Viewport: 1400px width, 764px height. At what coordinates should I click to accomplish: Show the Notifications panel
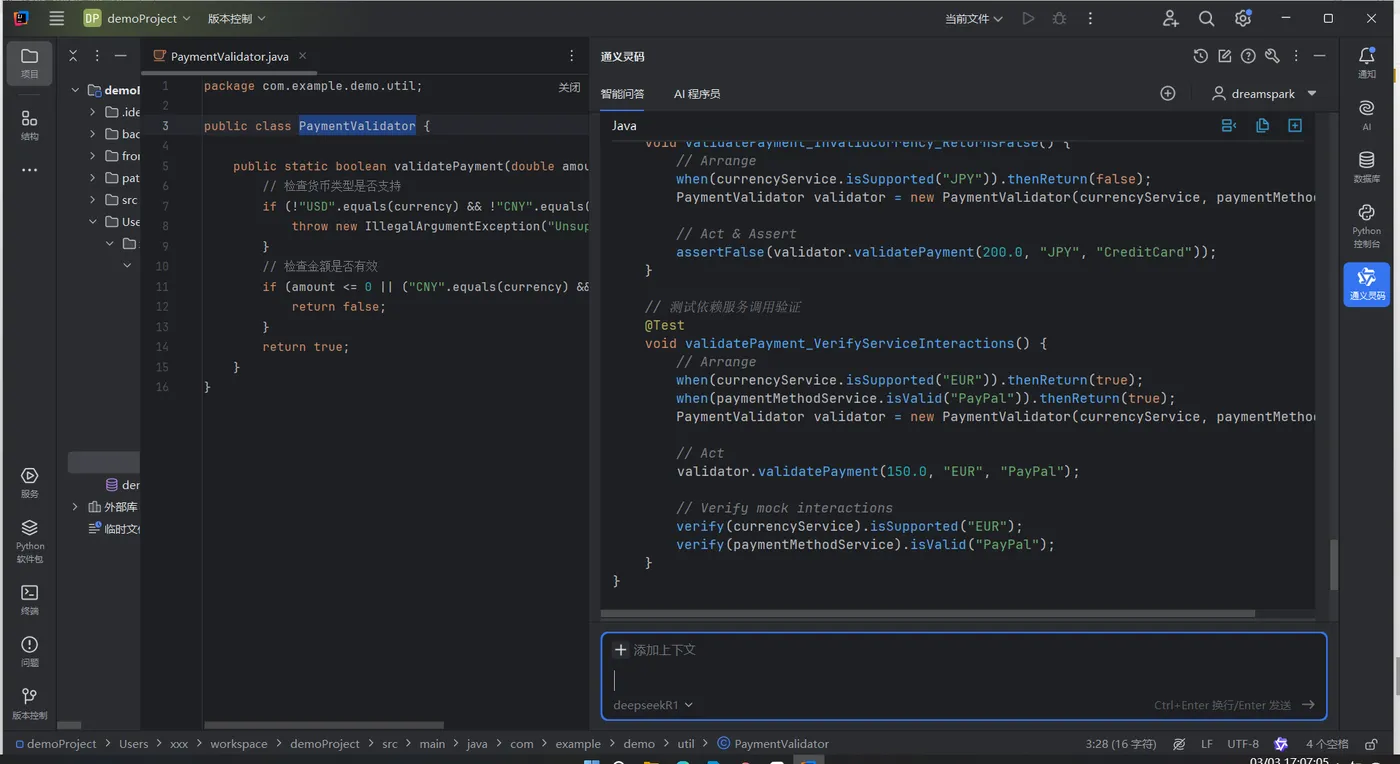pos(1366,62)
